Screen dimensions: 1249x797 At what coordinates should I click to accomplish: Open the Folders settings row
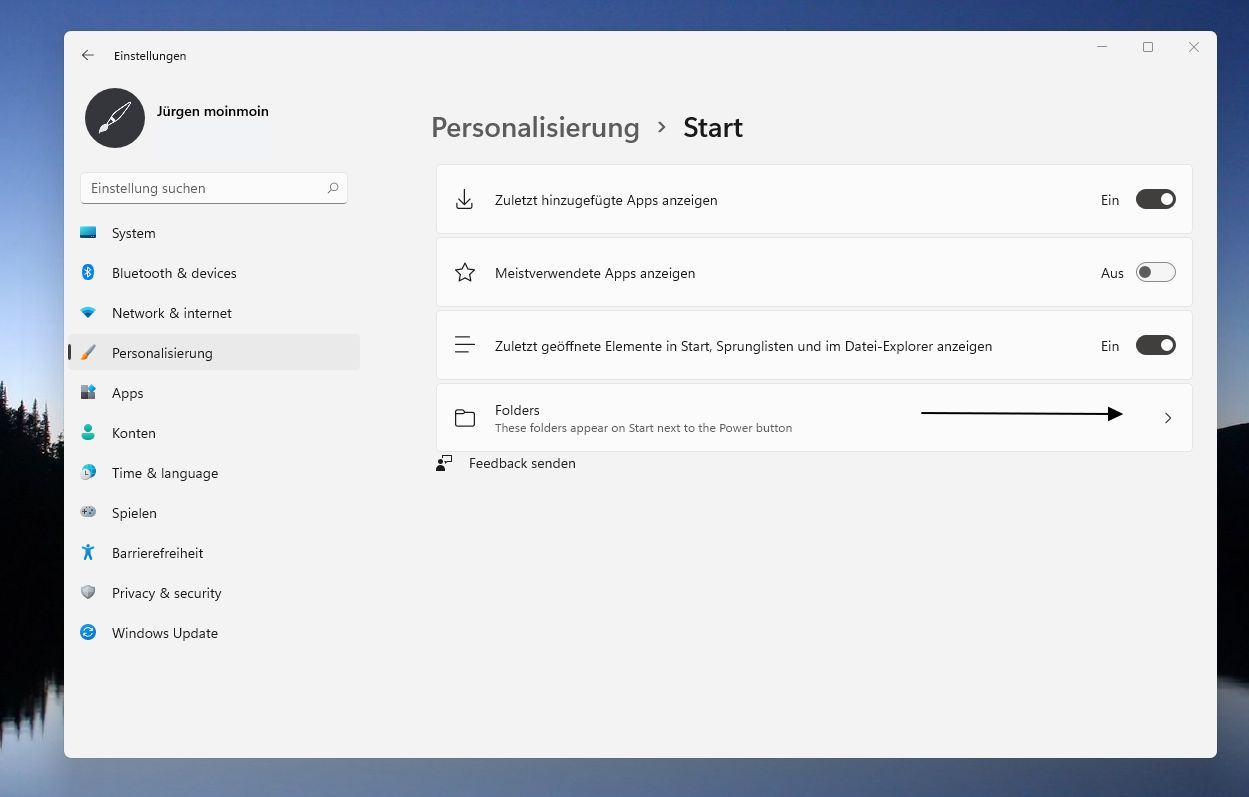(x=700, y=418)
